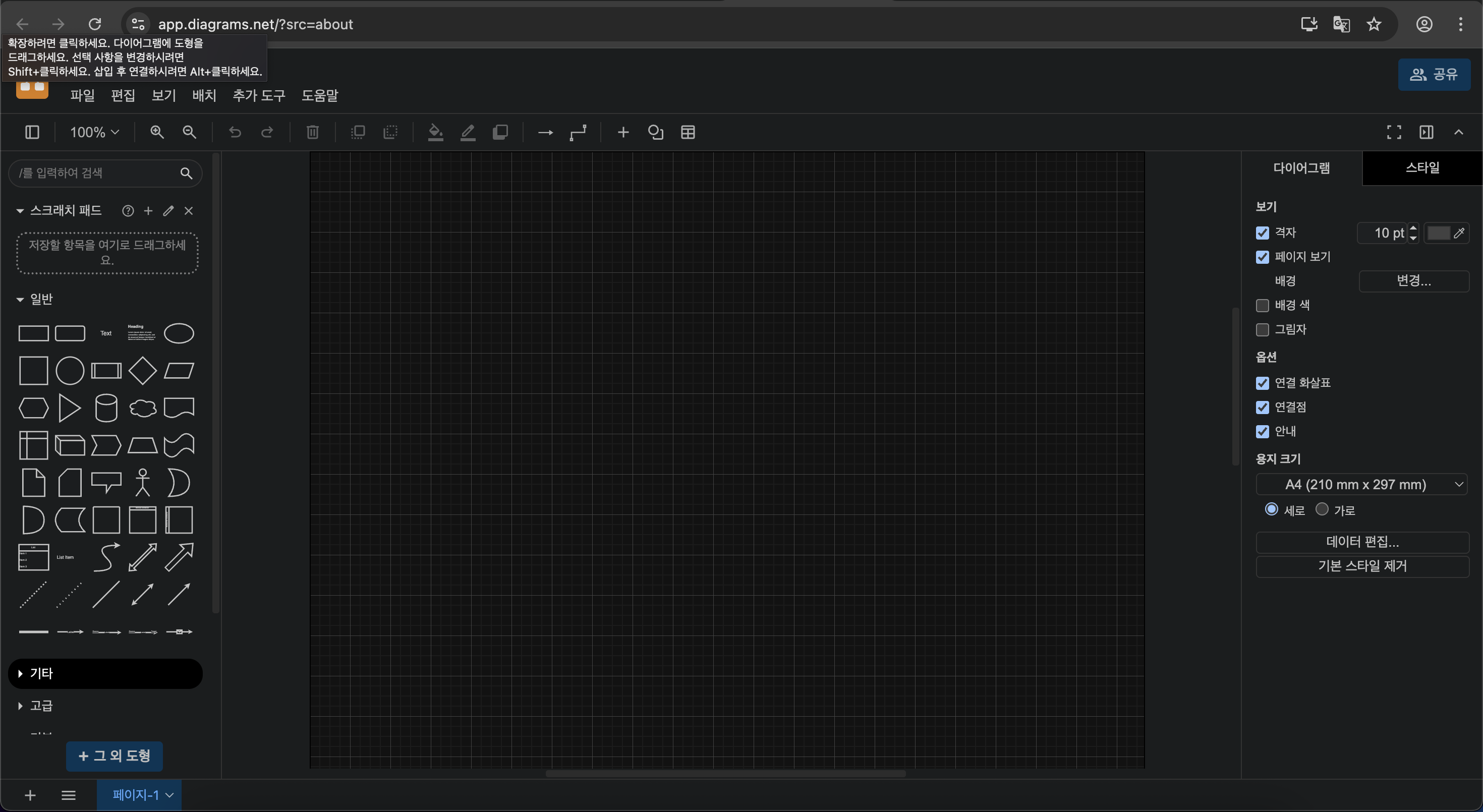Select the 가로 landscape radio button
Screen dimensions: 1483x812
(1322, 509)
